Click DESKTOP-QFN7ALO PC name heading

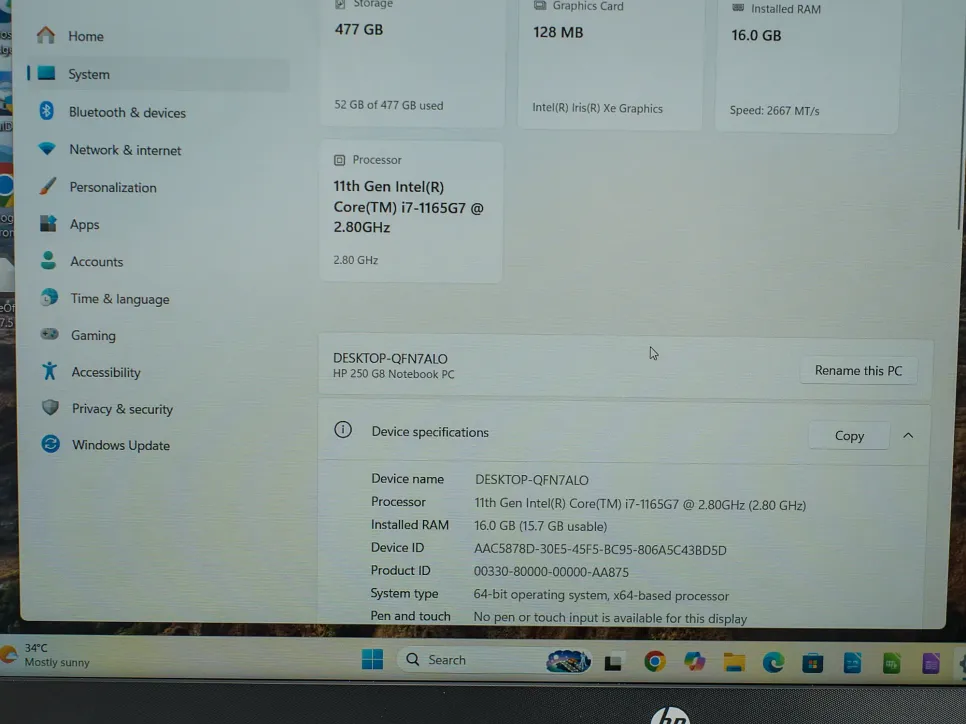pyautogui.click(x=390, y=358)
